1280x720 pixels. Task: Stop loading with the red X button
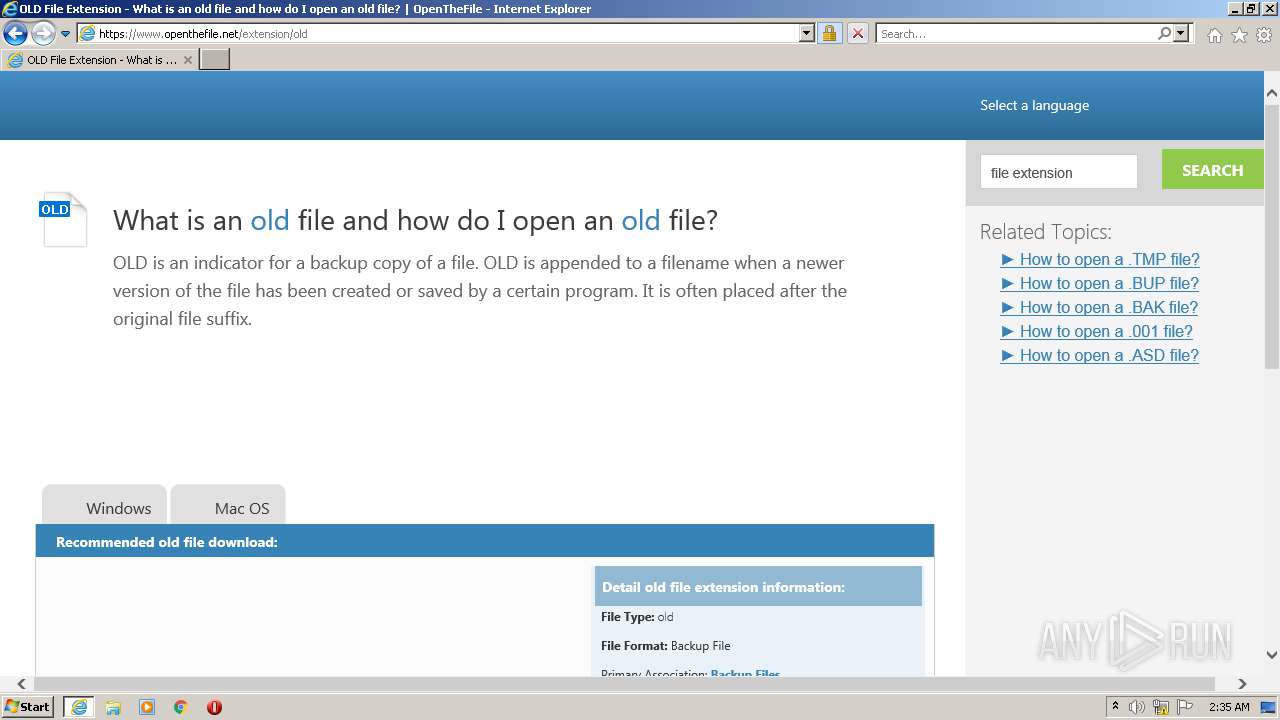tap(858, 33)
